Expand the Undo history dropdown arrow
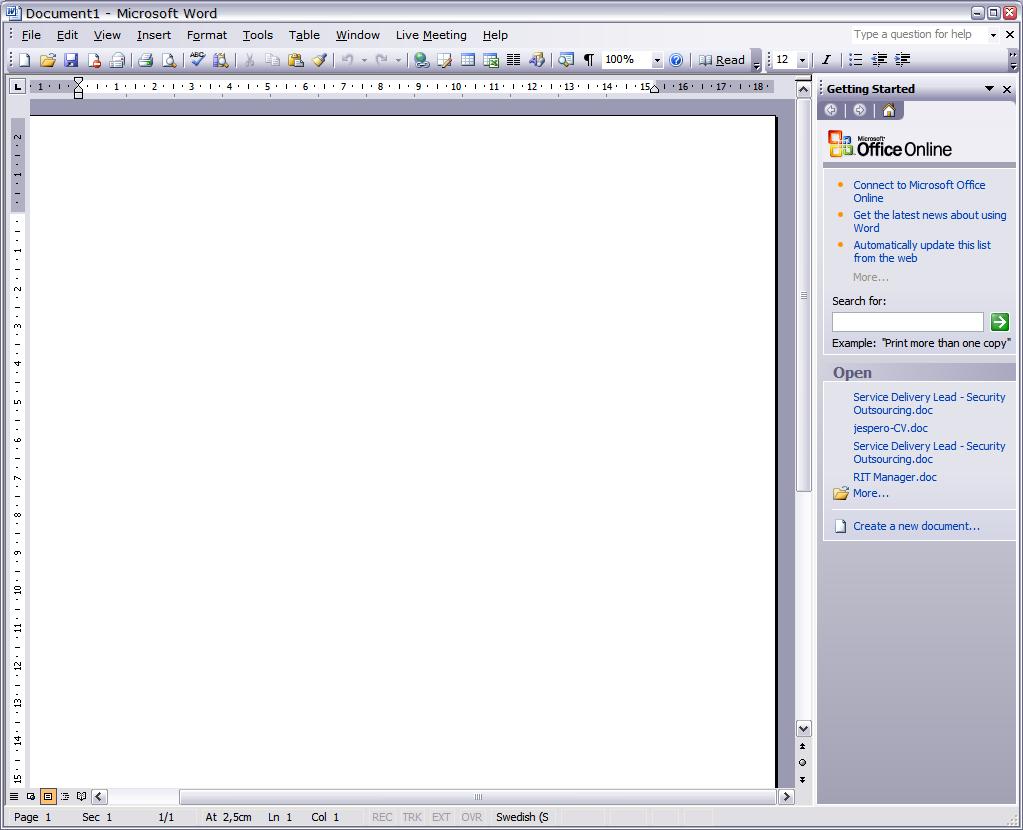The width and height of the screenshot is (1023, 830). point(364,60)
